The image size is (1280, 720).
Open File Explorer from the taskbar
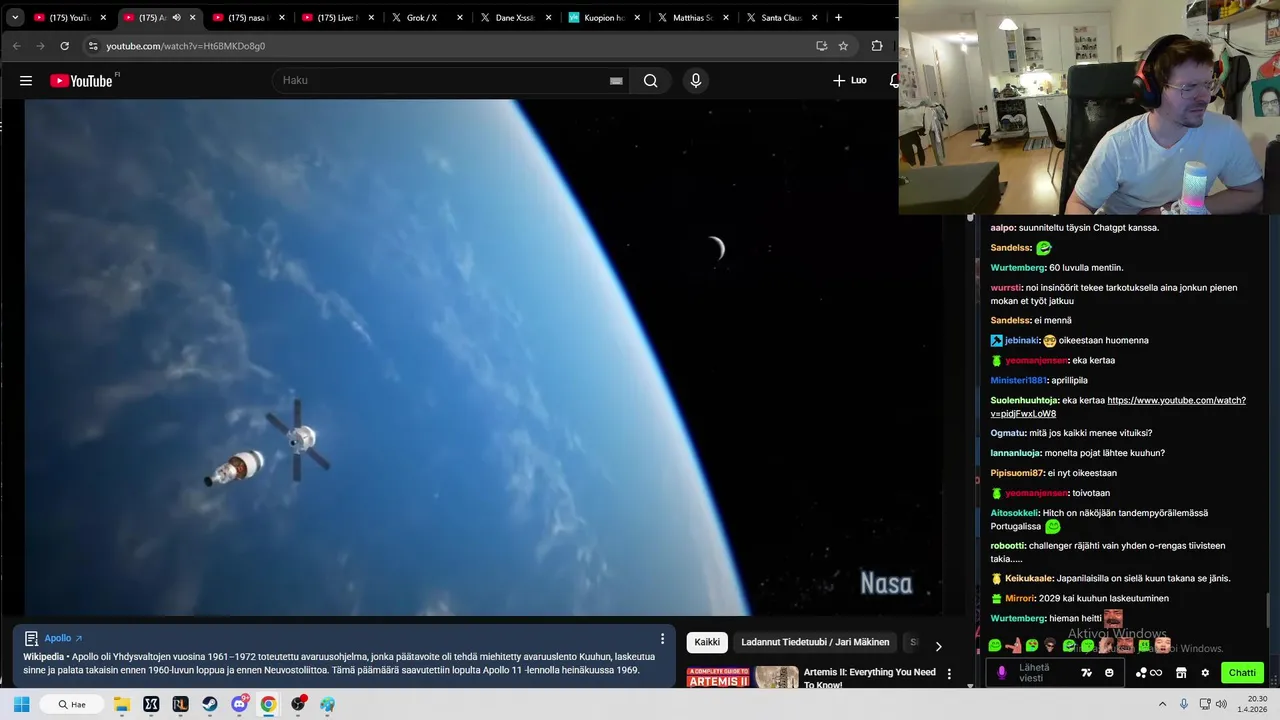(x=122, y=704)
